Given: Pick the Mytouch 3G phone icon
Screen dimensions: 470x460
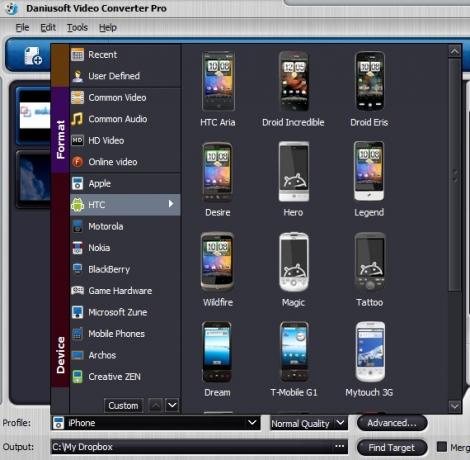Looking at the screenshot, I should [370, 352].
